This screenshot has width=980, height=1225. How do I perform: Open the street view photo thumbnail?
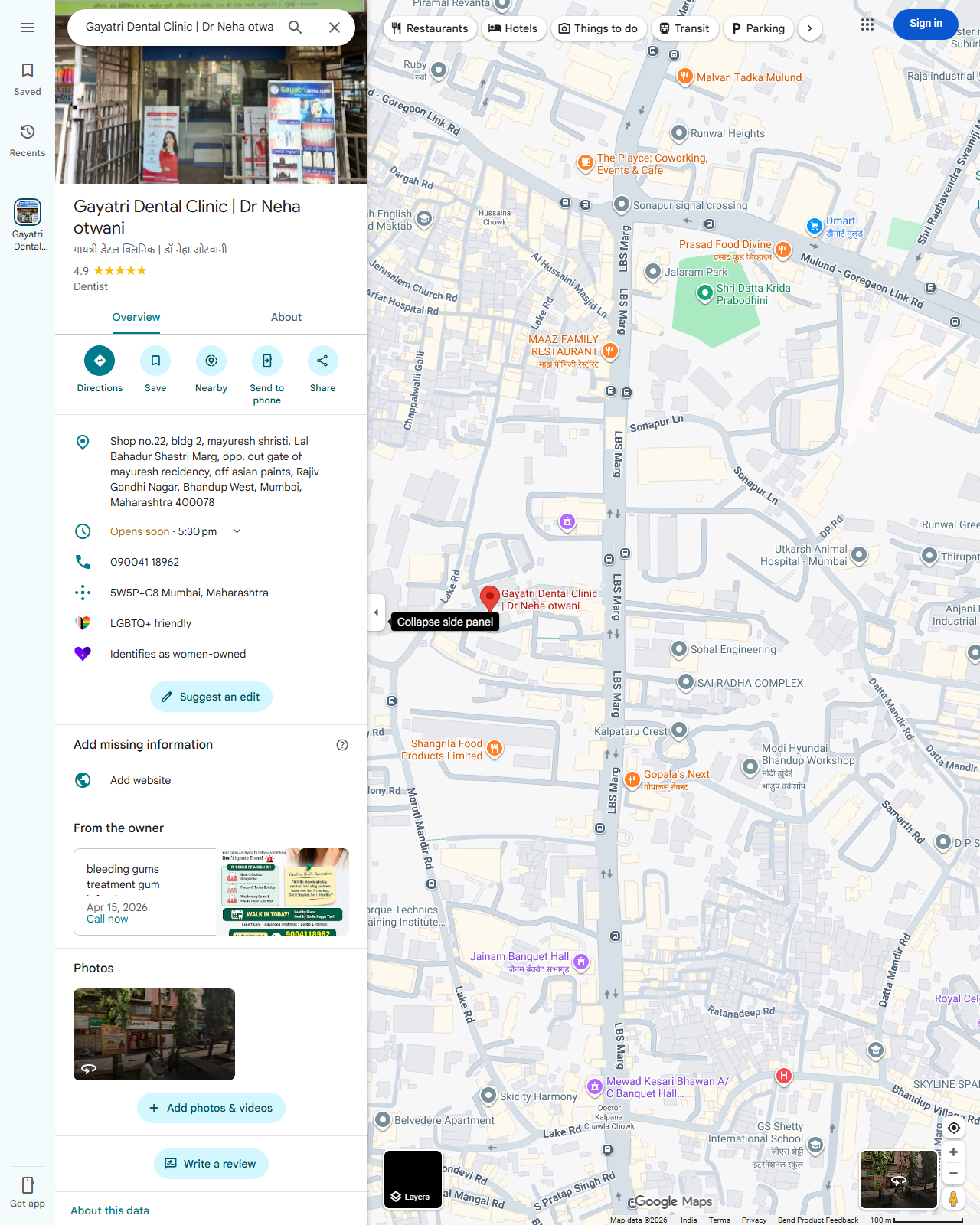[x=154, y=1034]
